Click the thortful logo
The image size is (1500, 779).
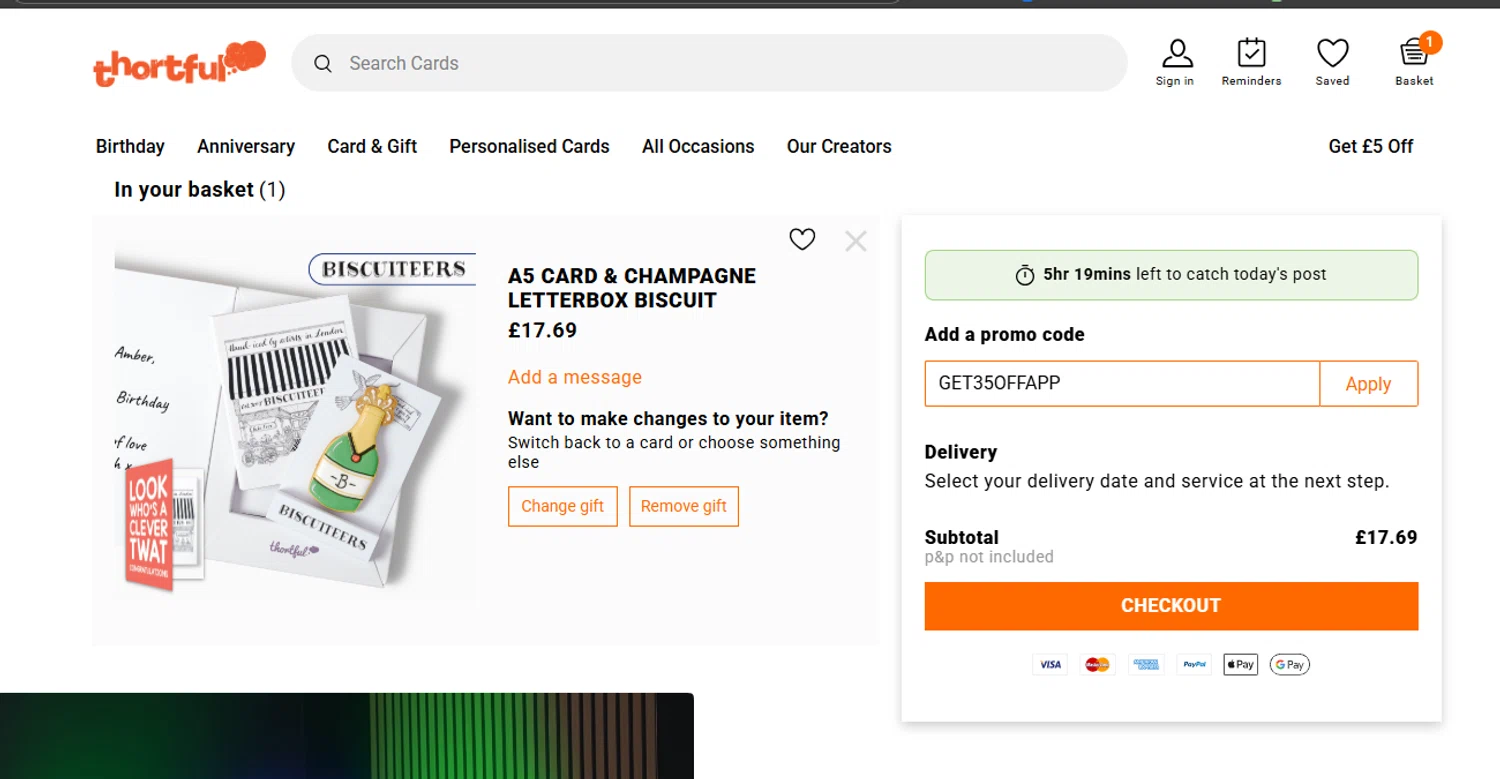[x=179, y=64]
